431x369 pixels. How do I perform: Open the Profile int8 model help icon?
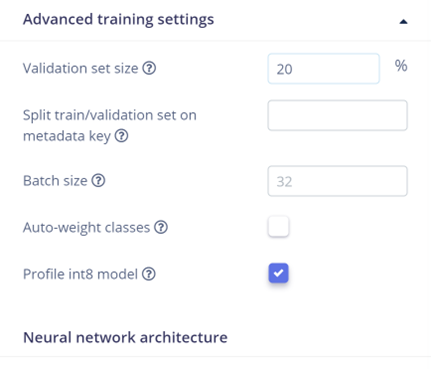click(149, 274)
